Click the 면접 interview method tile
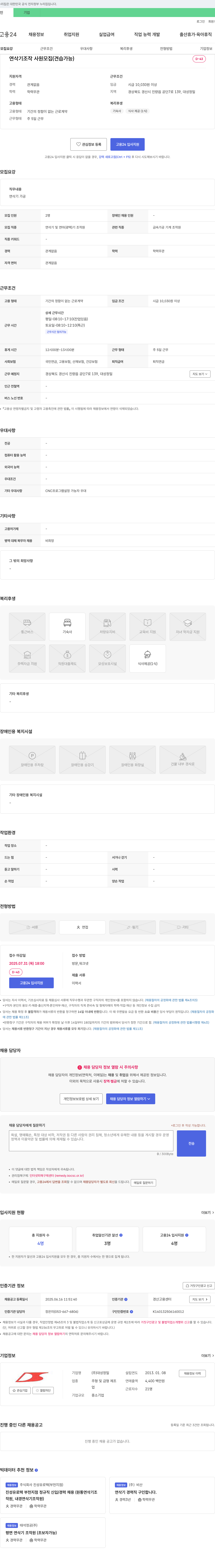Screen dimensions: 215x1568 (x=82, y=927)
